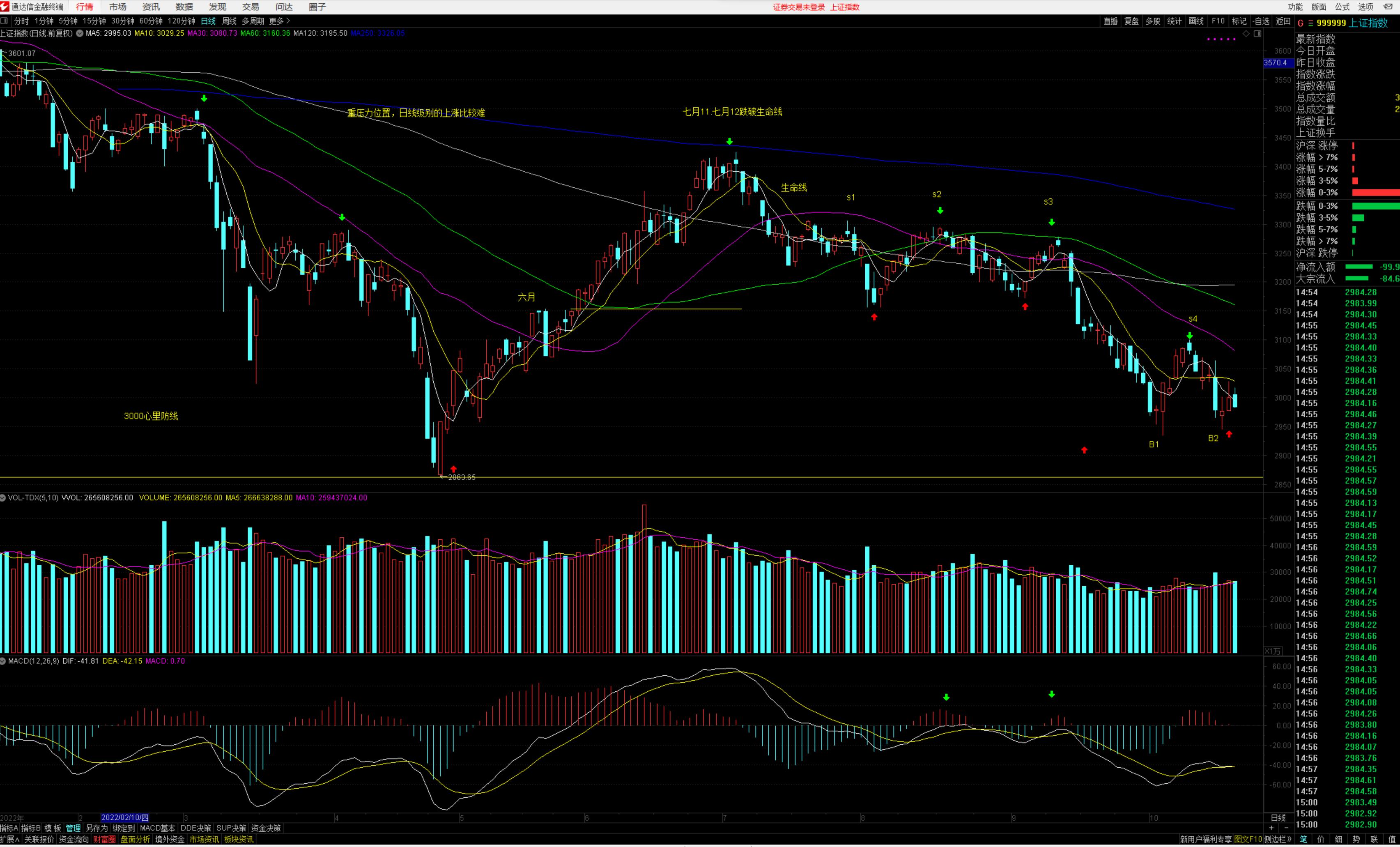
Task: Click the red app logo top left
Action: [x=5, y=7]
